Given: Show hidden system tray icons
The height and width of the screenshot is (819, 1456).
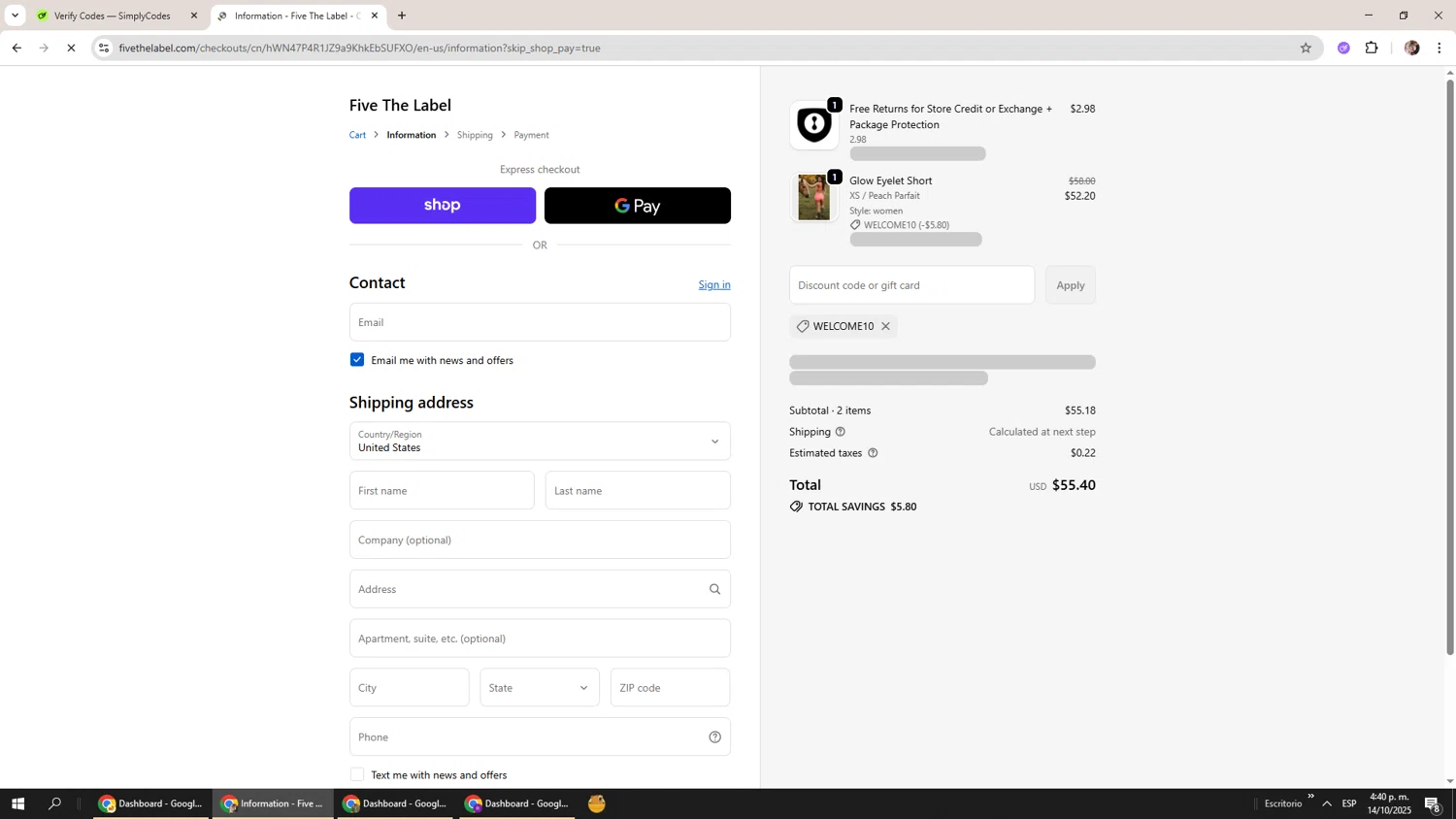Looking at the screenshot, I should [x=1327, y=803].
